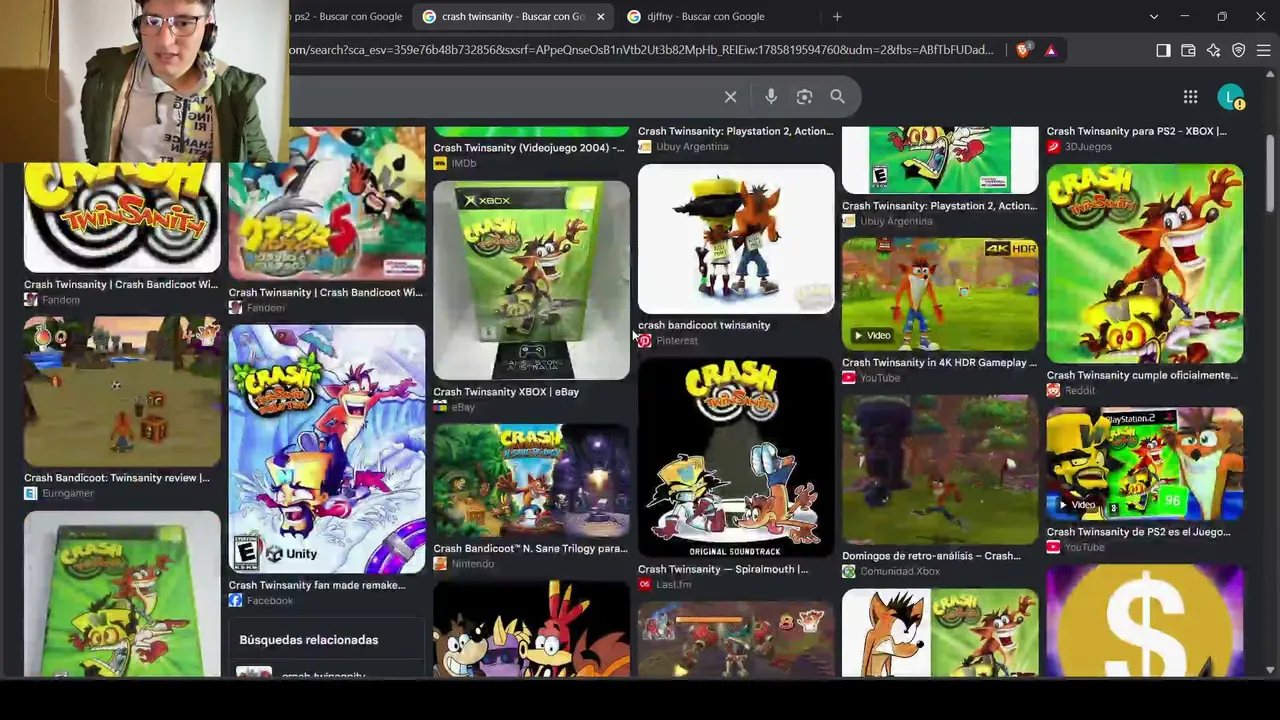The width and height of the screenshot is (1280, 720).
Task: Open the browser hamburger main menu
Action: coord(1263,50)
